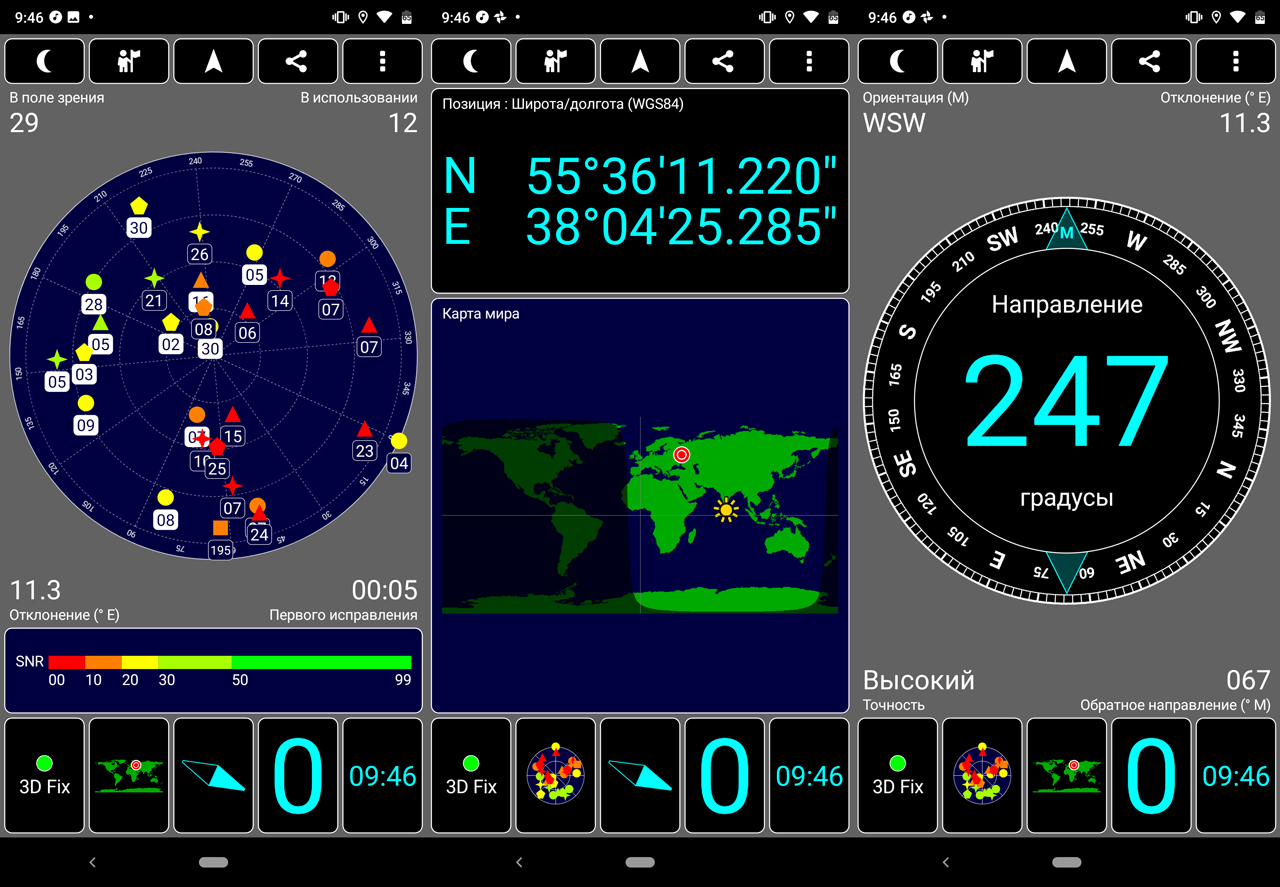Open compass arrow tile on coordinates screen
The width and height of the screenshot is (1280, 887).
[x=640, y=775]
